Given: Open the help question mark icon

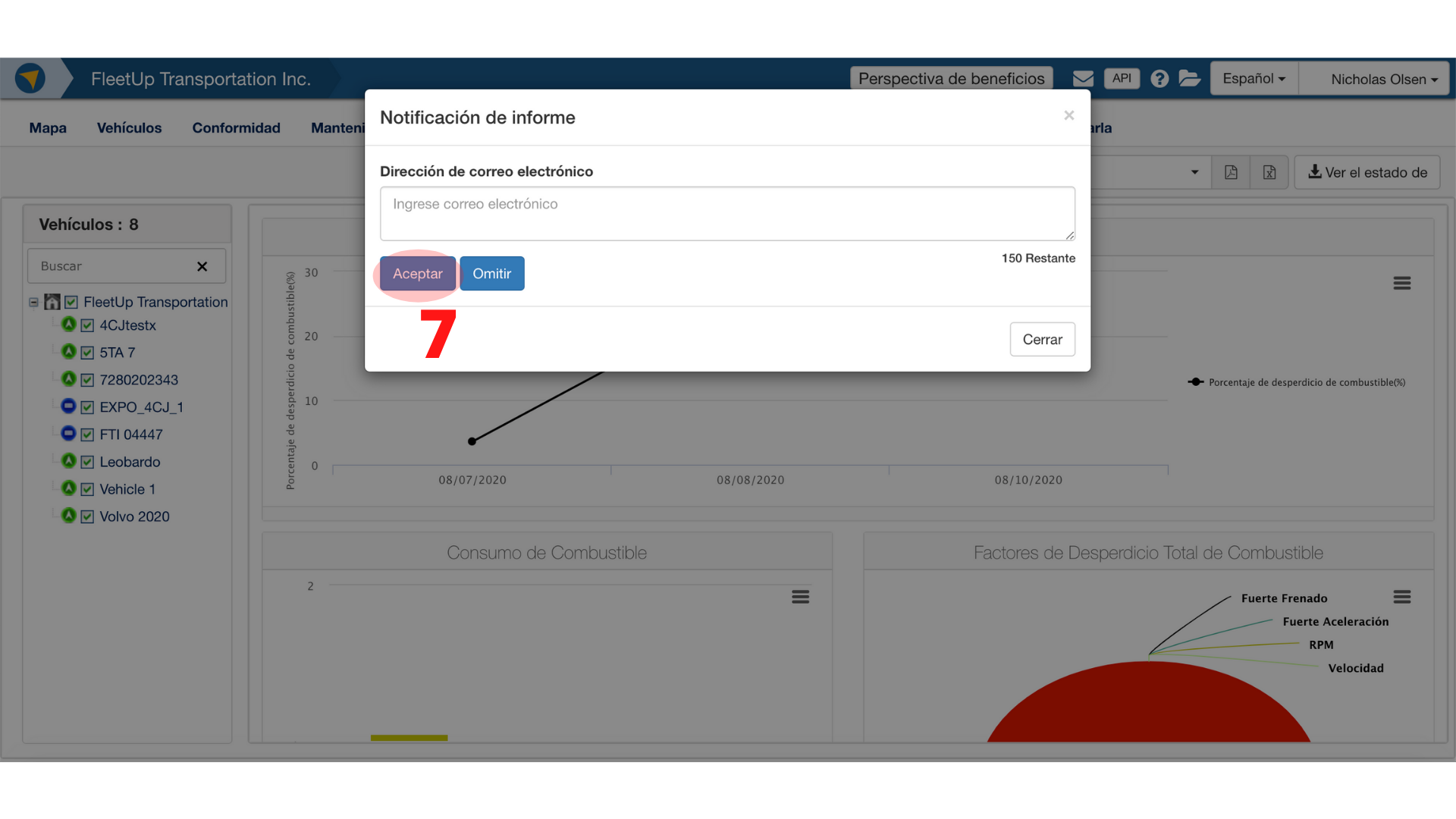Looking at the screenshot, I should click(x=1159, y=79).
